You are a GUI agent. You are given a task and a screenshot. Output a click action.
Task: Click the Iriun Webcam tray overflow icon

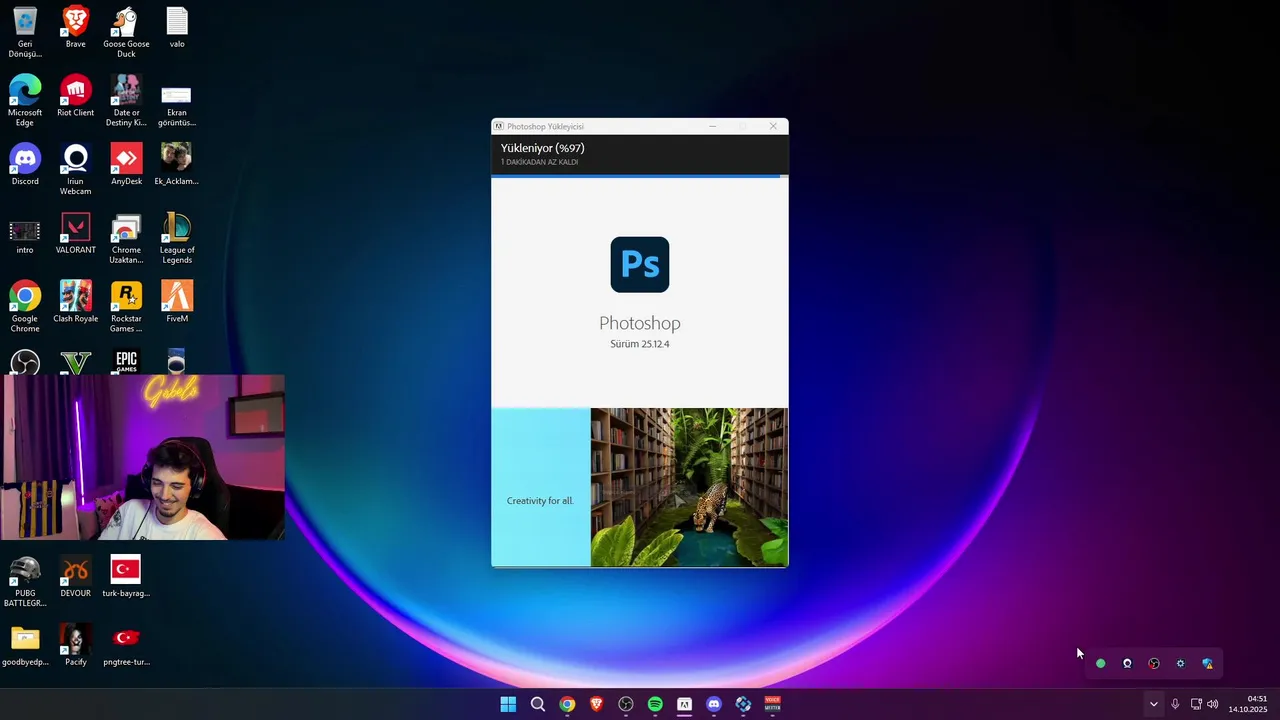(1127, 663)
